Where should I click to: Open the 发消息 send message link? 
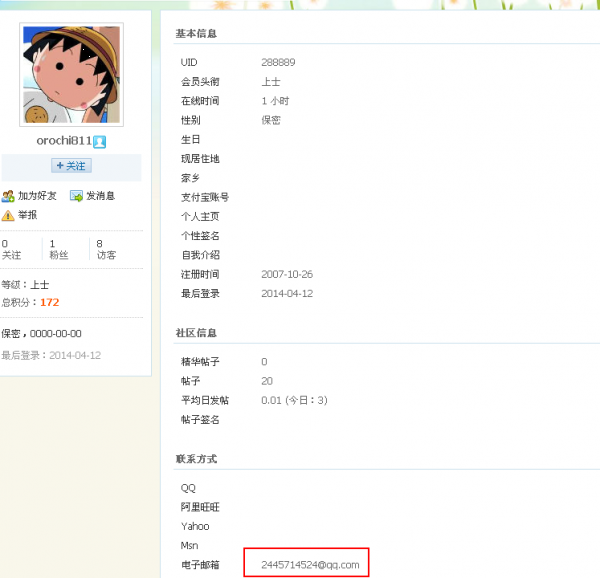click(100, 196)
